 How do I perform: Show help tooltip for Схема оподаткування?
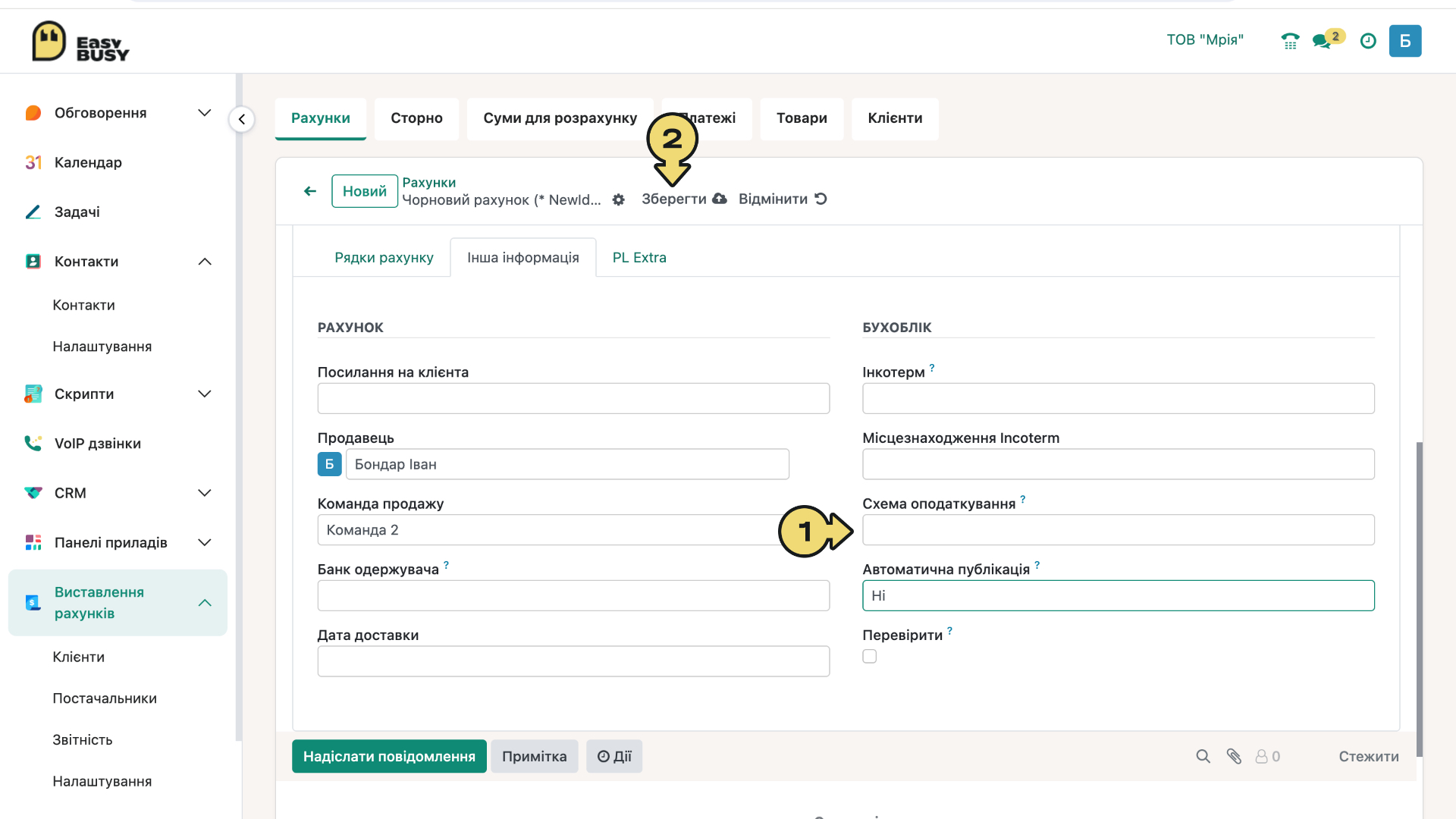click(1022, 499)
